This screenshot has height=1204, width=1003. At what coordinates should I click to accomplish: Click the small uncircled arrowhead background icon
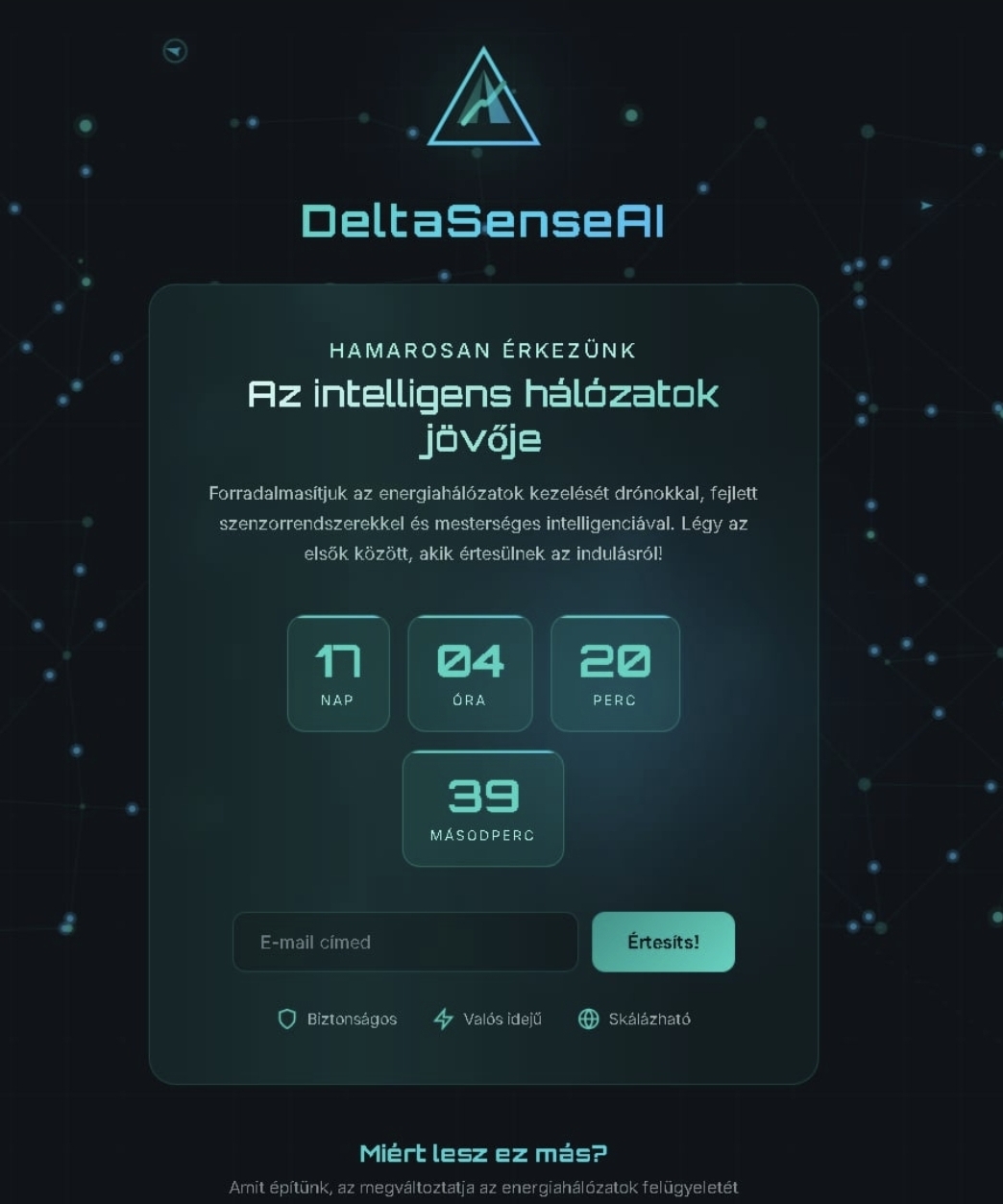click(x=926, y=206)
